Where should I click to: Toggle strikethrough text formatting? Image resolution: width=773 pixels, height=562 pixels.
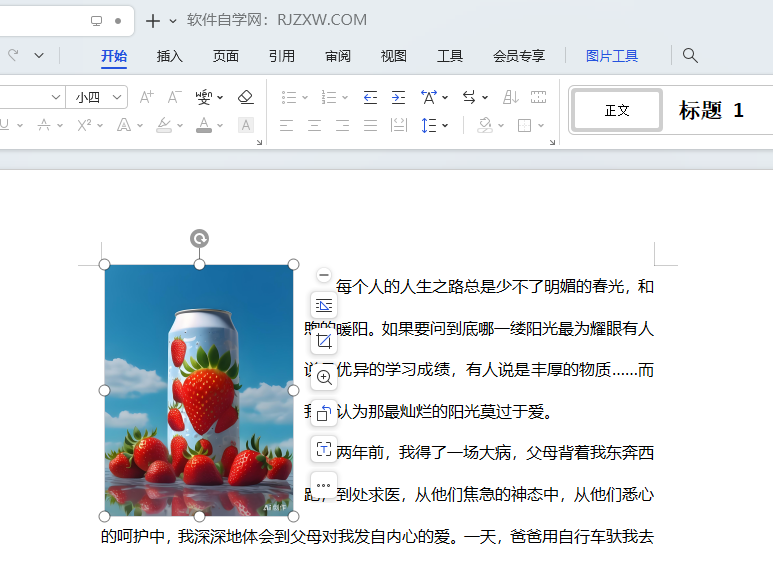click(44, 125)
